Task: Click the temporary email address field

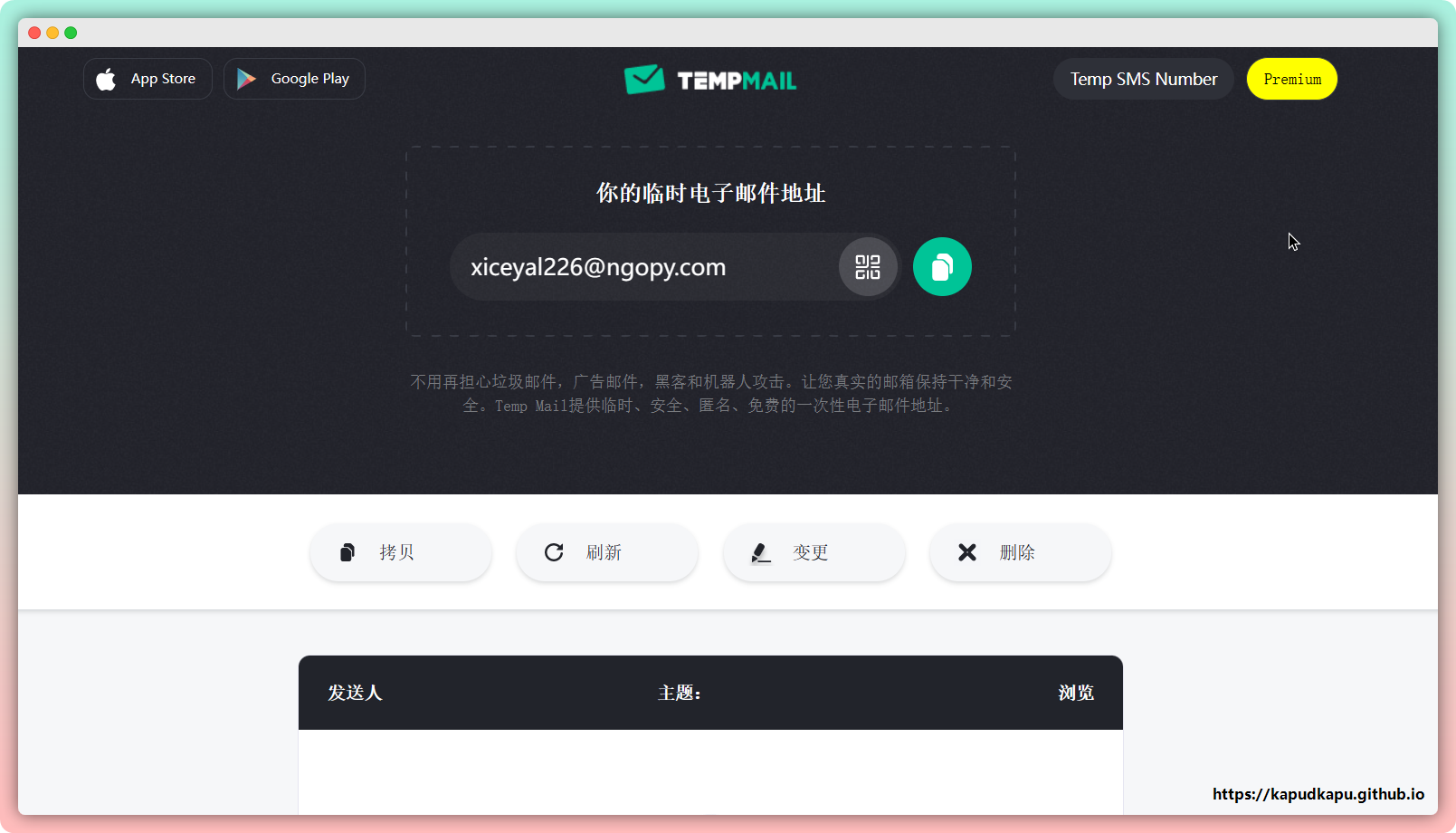Action: tap(633, 267)
